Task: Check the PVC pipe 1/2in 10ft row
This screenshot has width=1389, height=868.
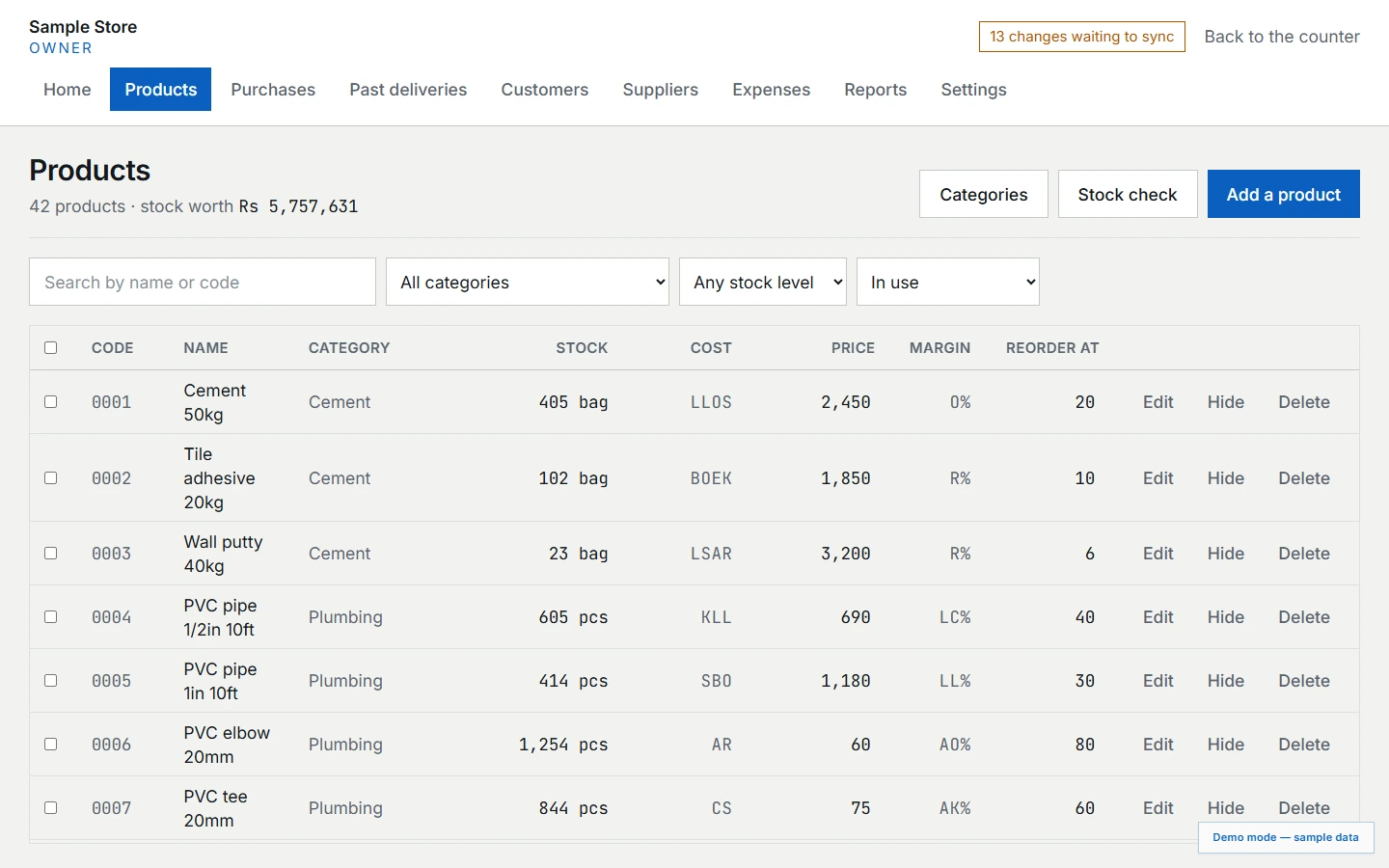Action: (x=51, y=617)
